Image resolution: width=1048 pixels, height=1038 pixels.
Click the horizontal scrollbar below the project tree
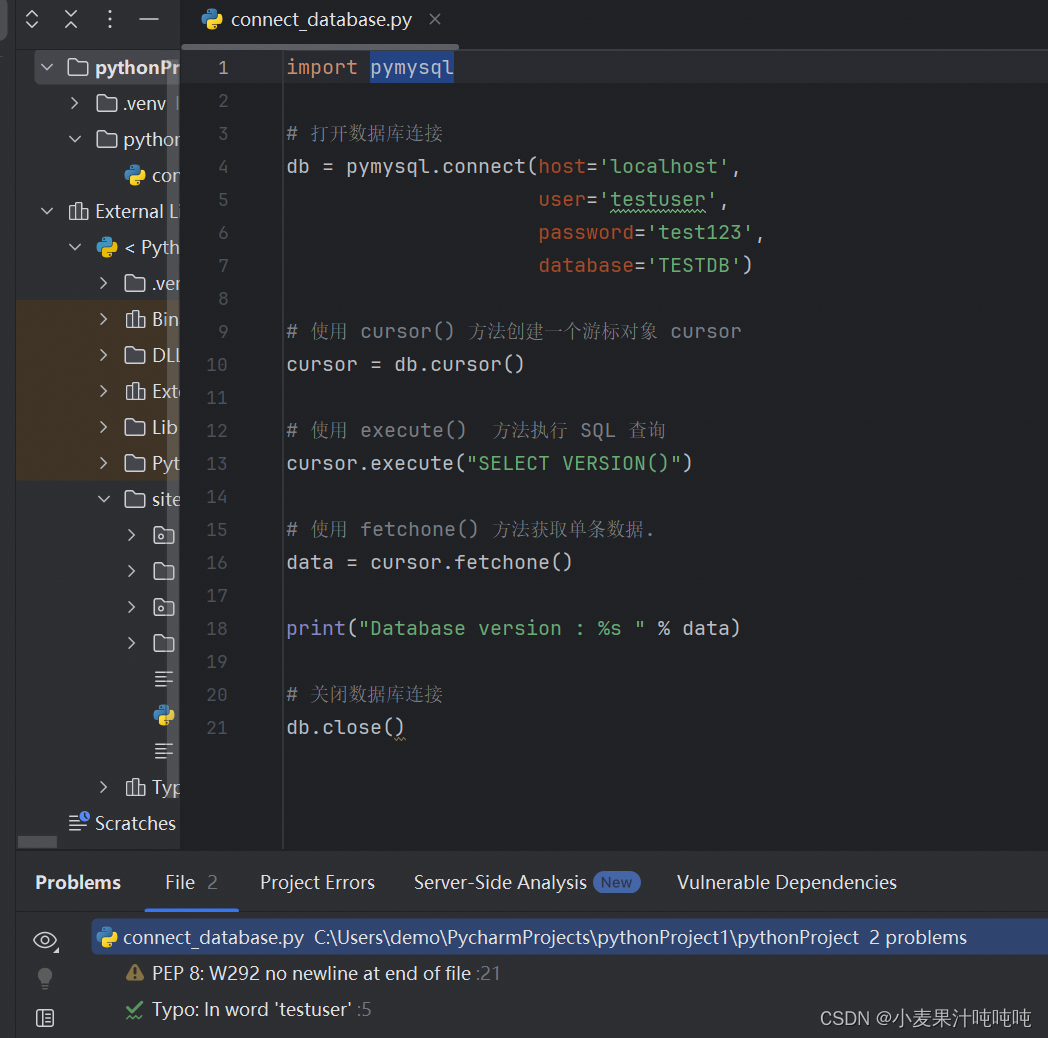(37, 843)
